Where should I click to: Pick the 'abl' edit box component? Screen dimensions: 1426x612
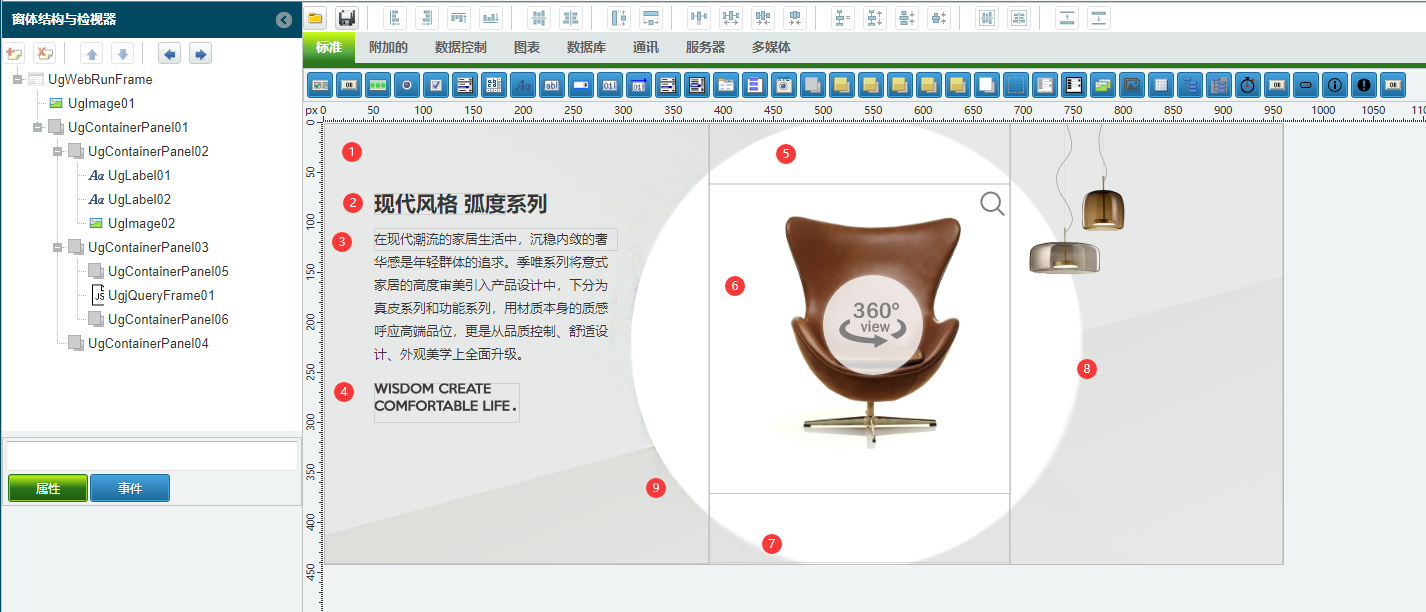pos(552,85)
